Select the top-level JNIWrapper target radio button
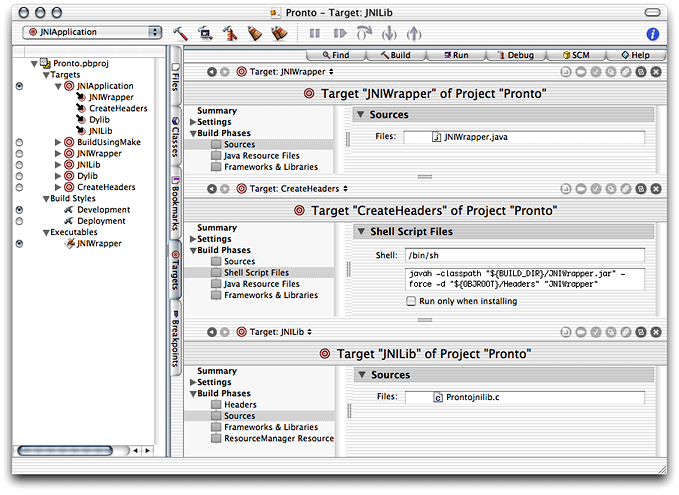Image resolution: width=679 pixels, height=495 pixels. [x=19, y=154]
